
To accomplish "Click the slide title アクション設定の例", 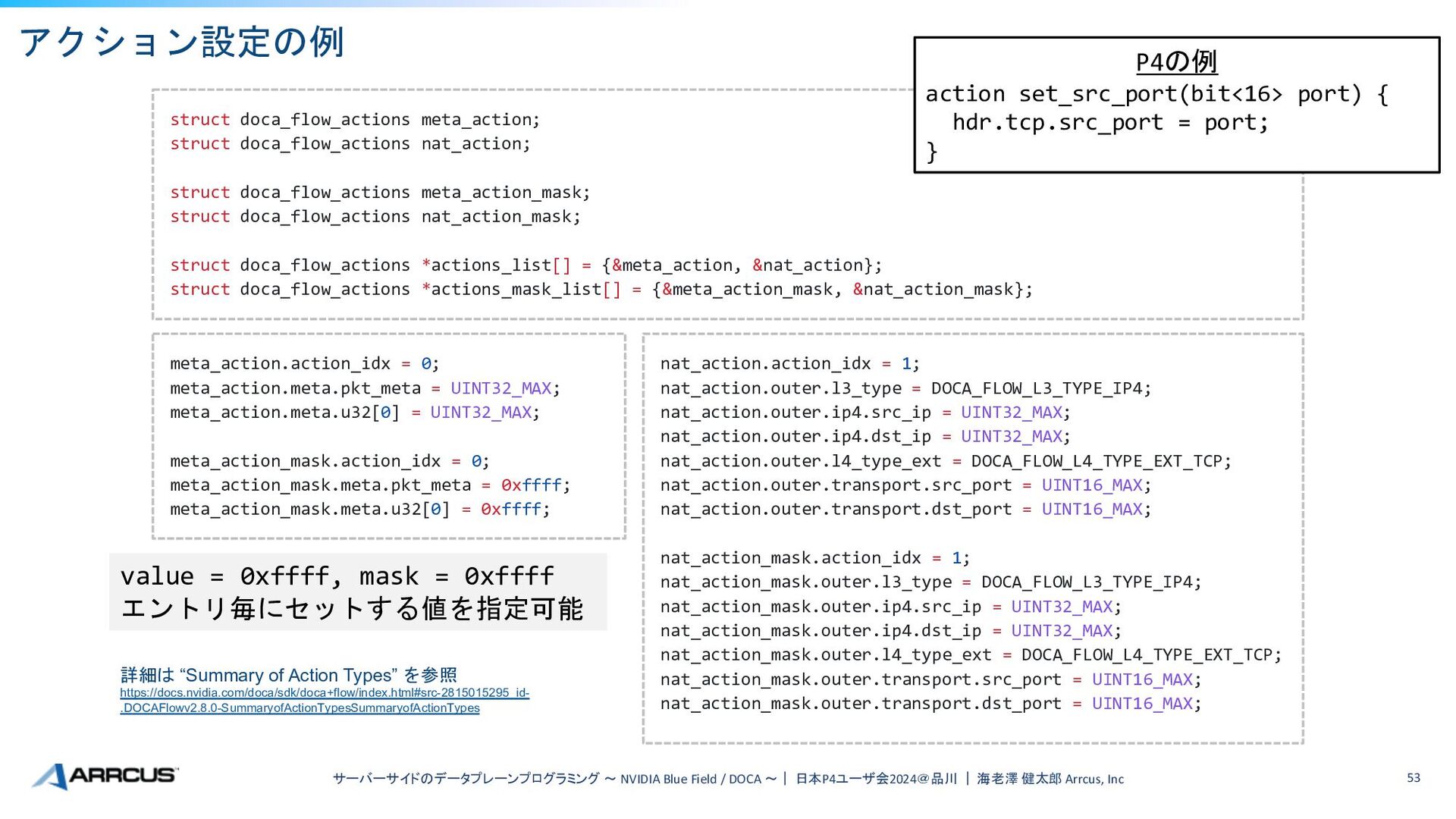I will coord(181,42).
